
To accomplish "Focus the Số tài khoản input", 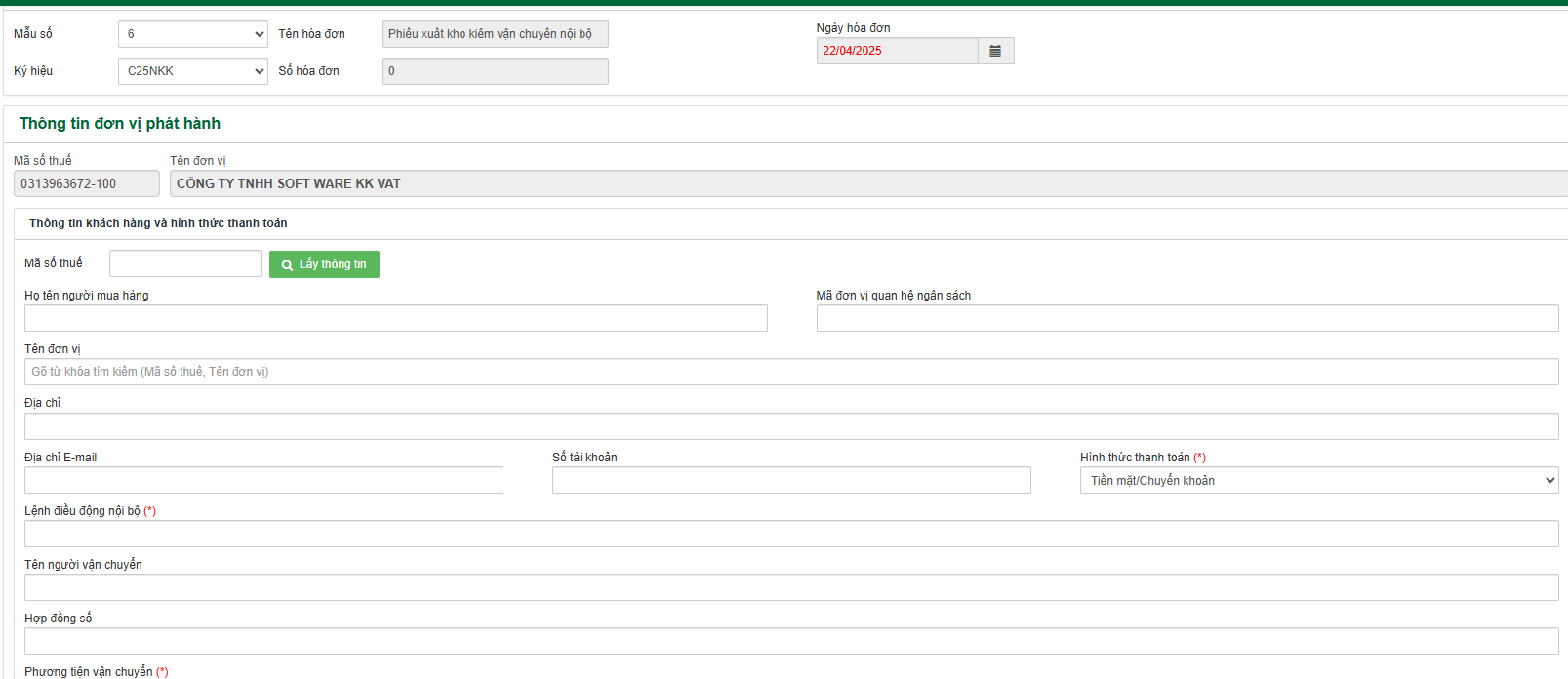I will pyautogui.click(x=790, y=480).
